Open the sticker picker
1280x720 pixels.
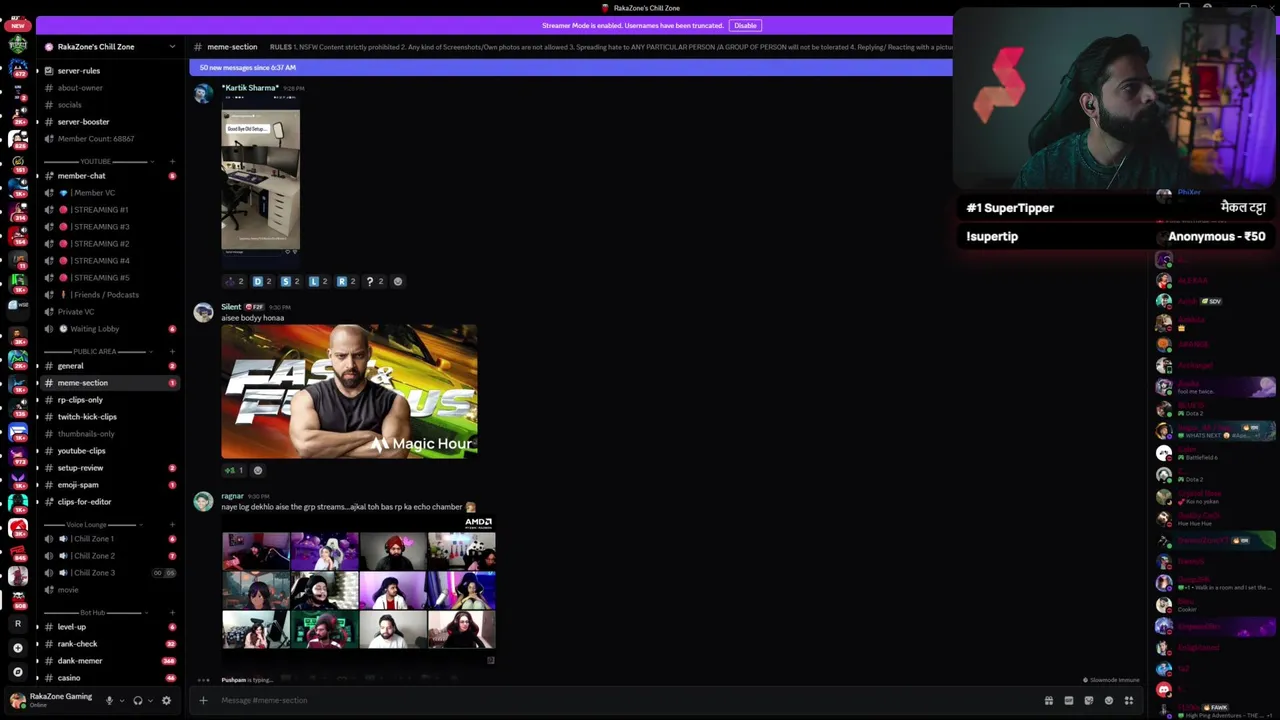coord(1088,701)
